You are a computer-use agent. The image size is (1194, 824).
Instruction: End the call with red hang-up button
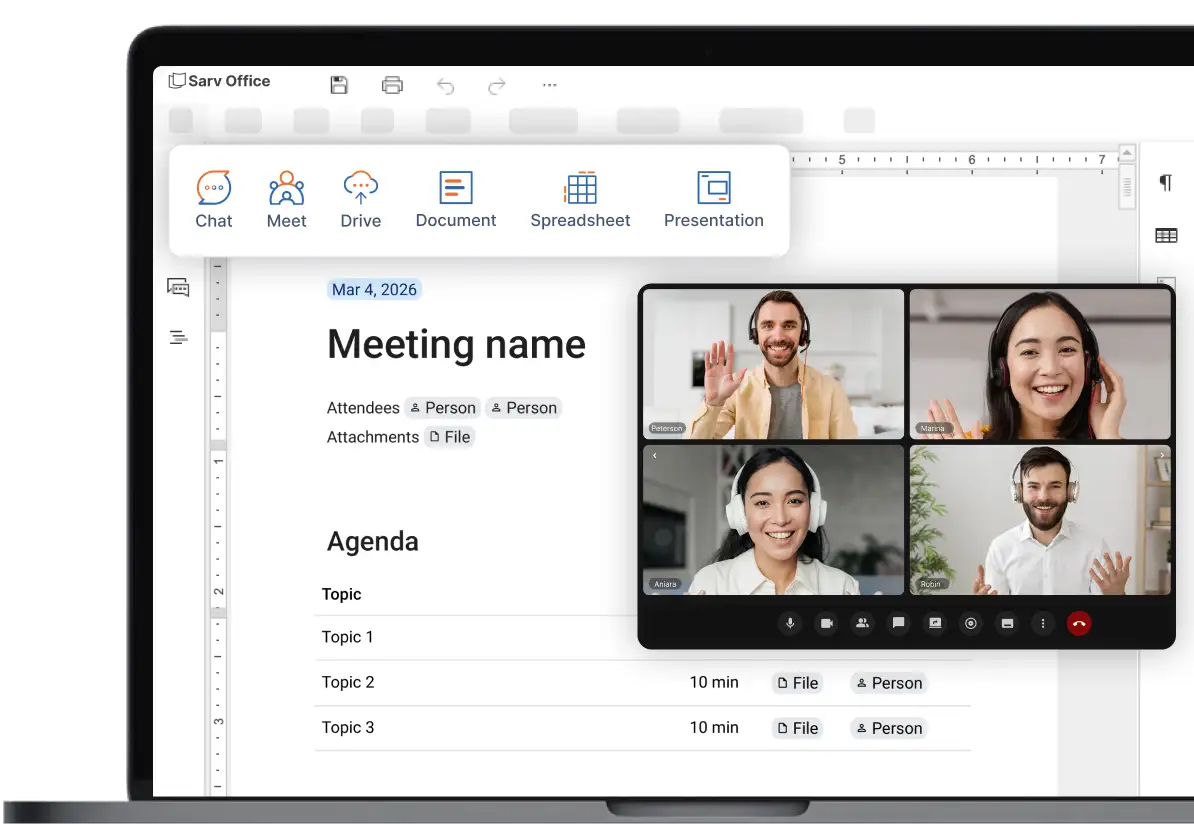1079,623
